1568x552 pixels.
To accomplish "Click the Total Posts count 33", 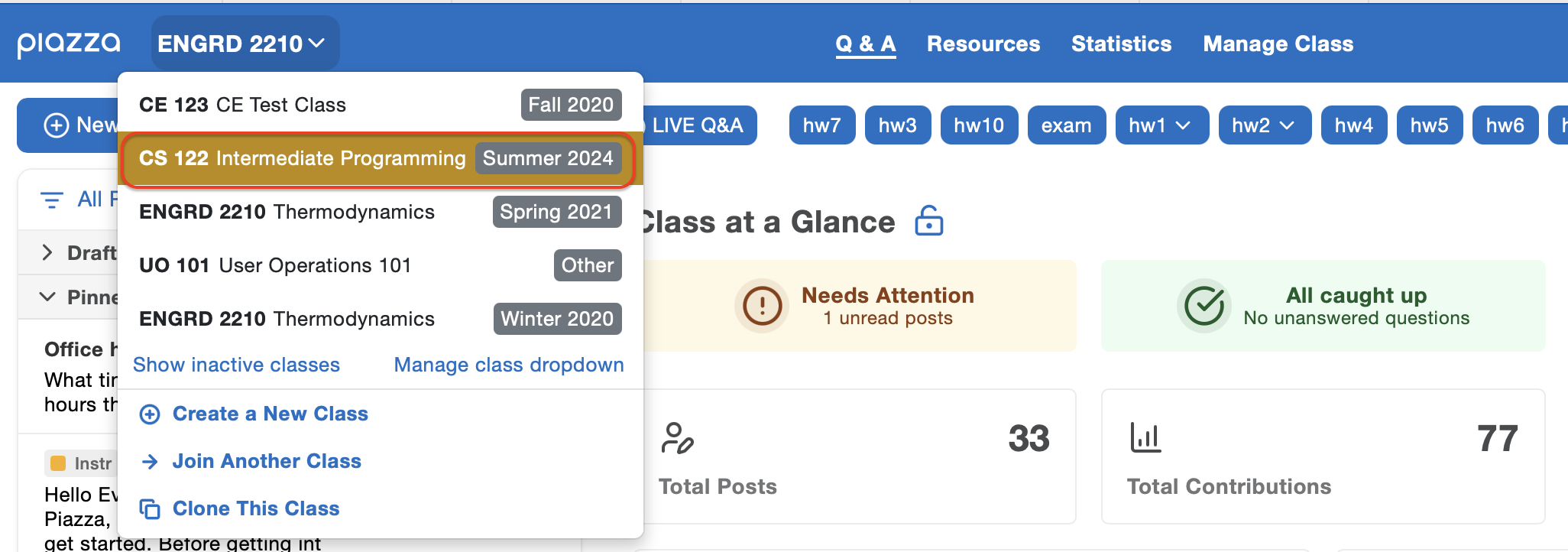I will click(x=1029, y=439).
